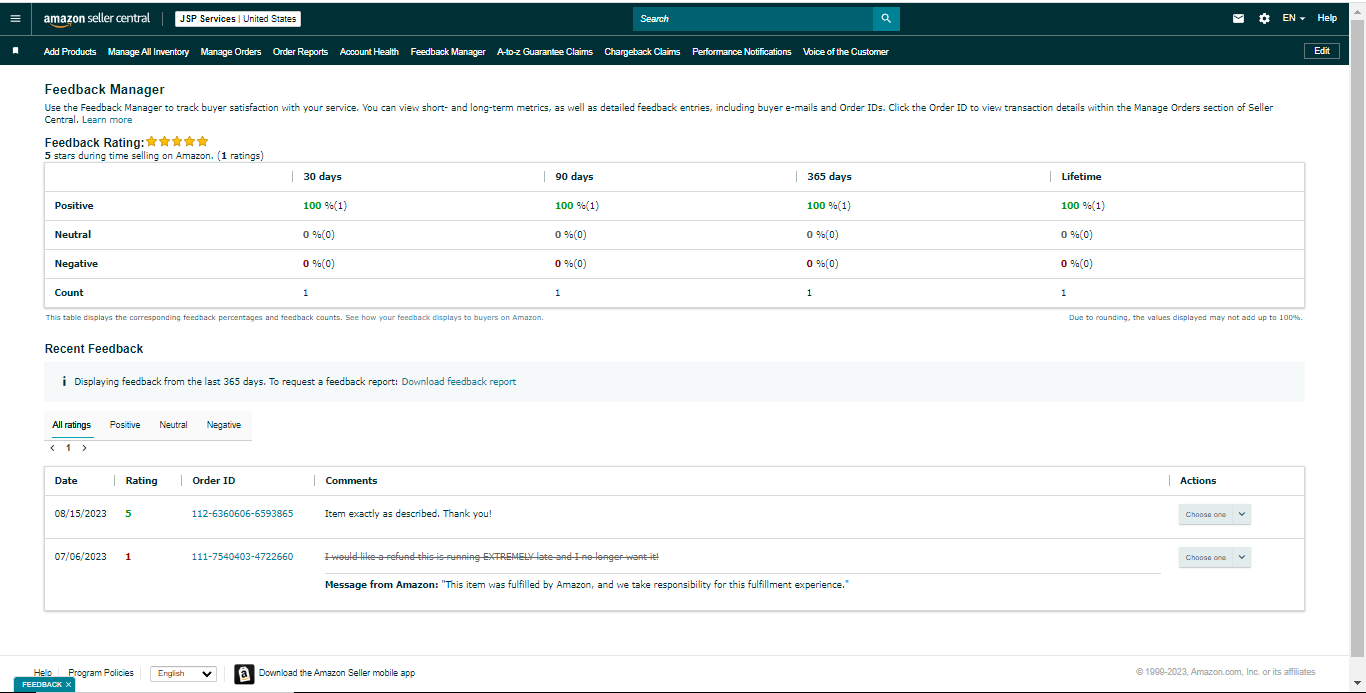Viewport: 1366px width, 693px height.
Task: Select the Neutral ratings tab
Action: click(173, 425)
